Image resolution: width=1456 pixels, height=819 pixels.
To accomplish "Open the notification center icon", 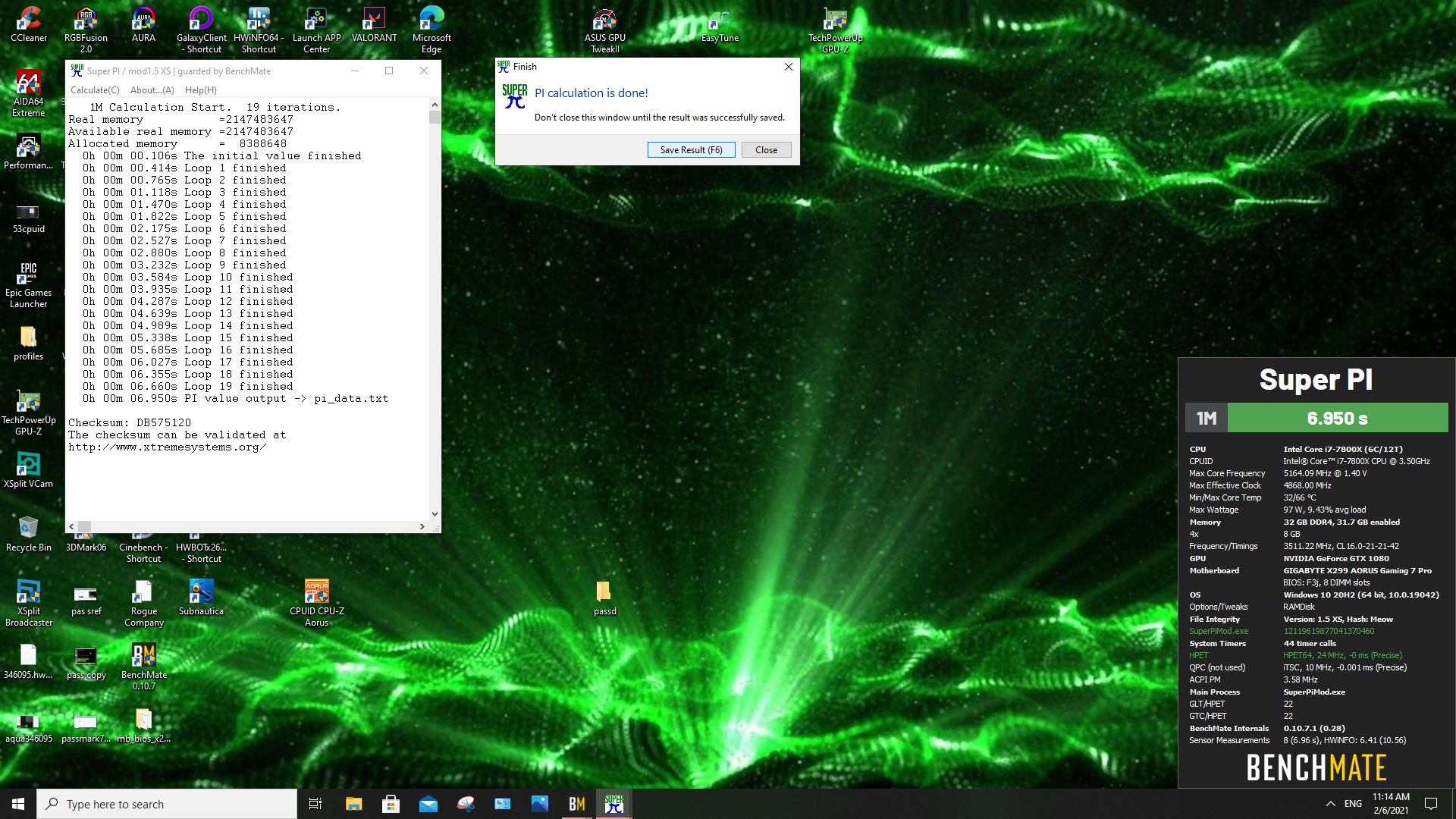I will (x=1431, y=804).
